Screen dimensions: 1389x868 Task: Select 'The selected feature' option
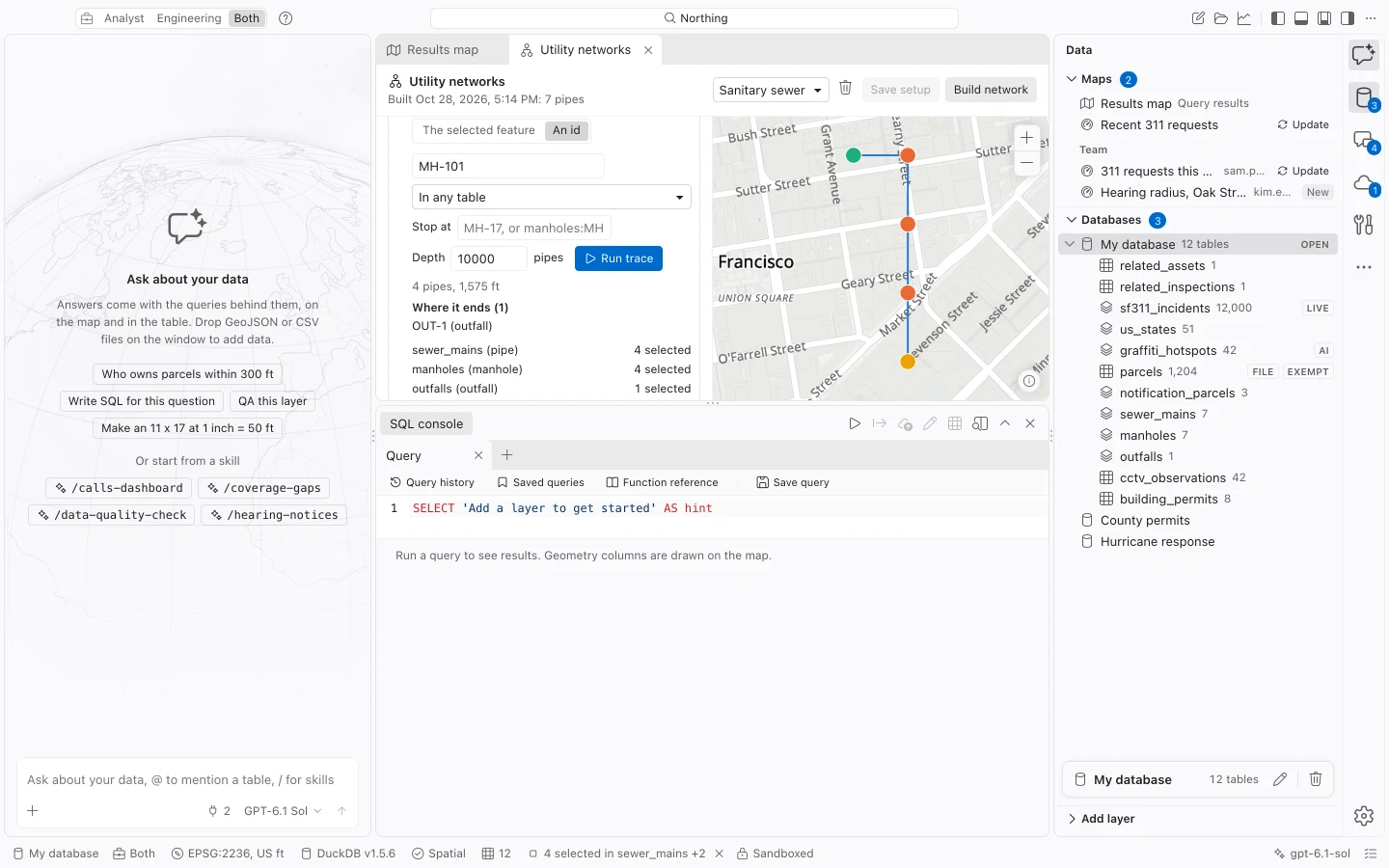tap(478, 130)
